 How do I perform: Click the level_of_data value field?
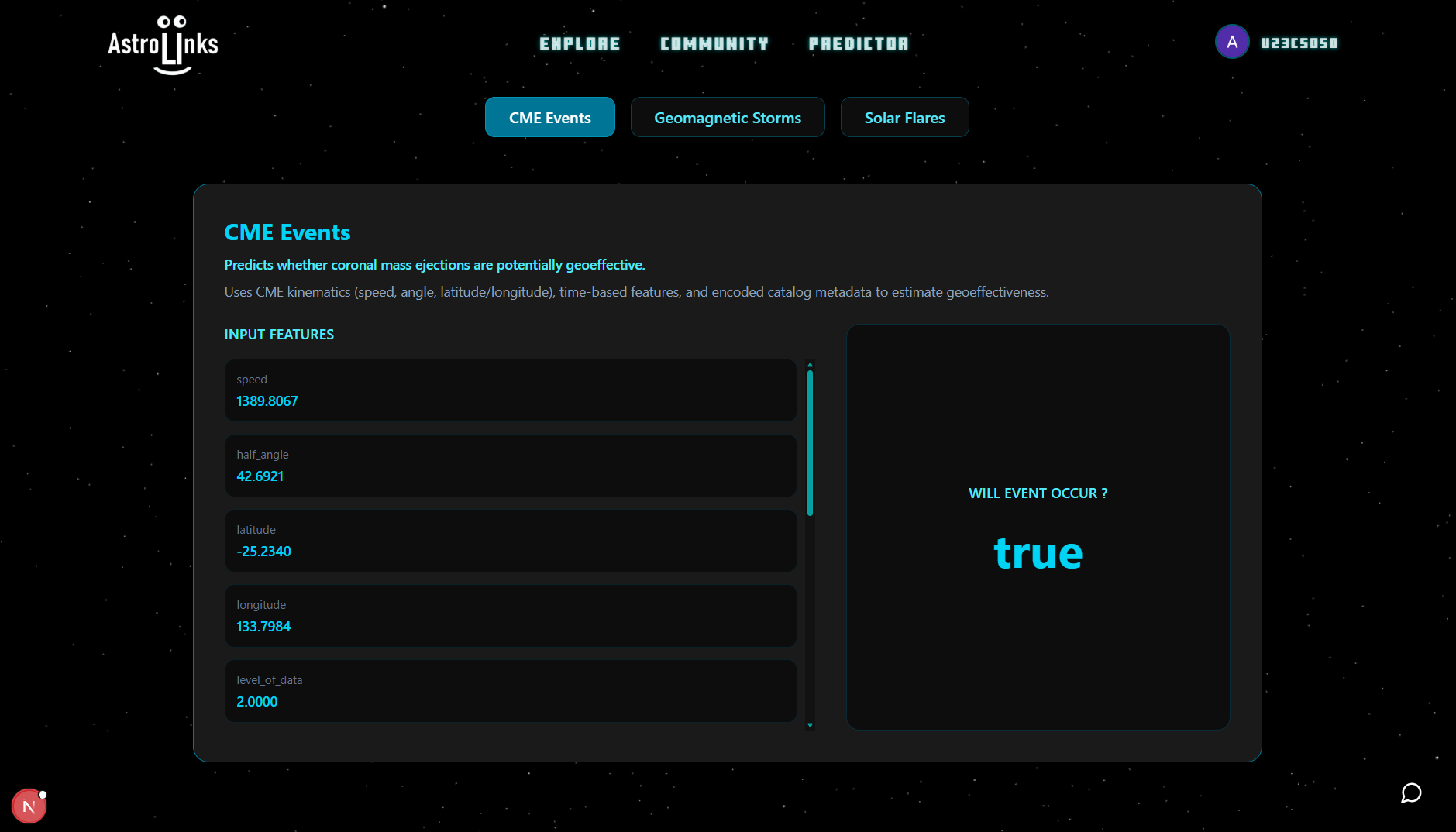[511, 691]
